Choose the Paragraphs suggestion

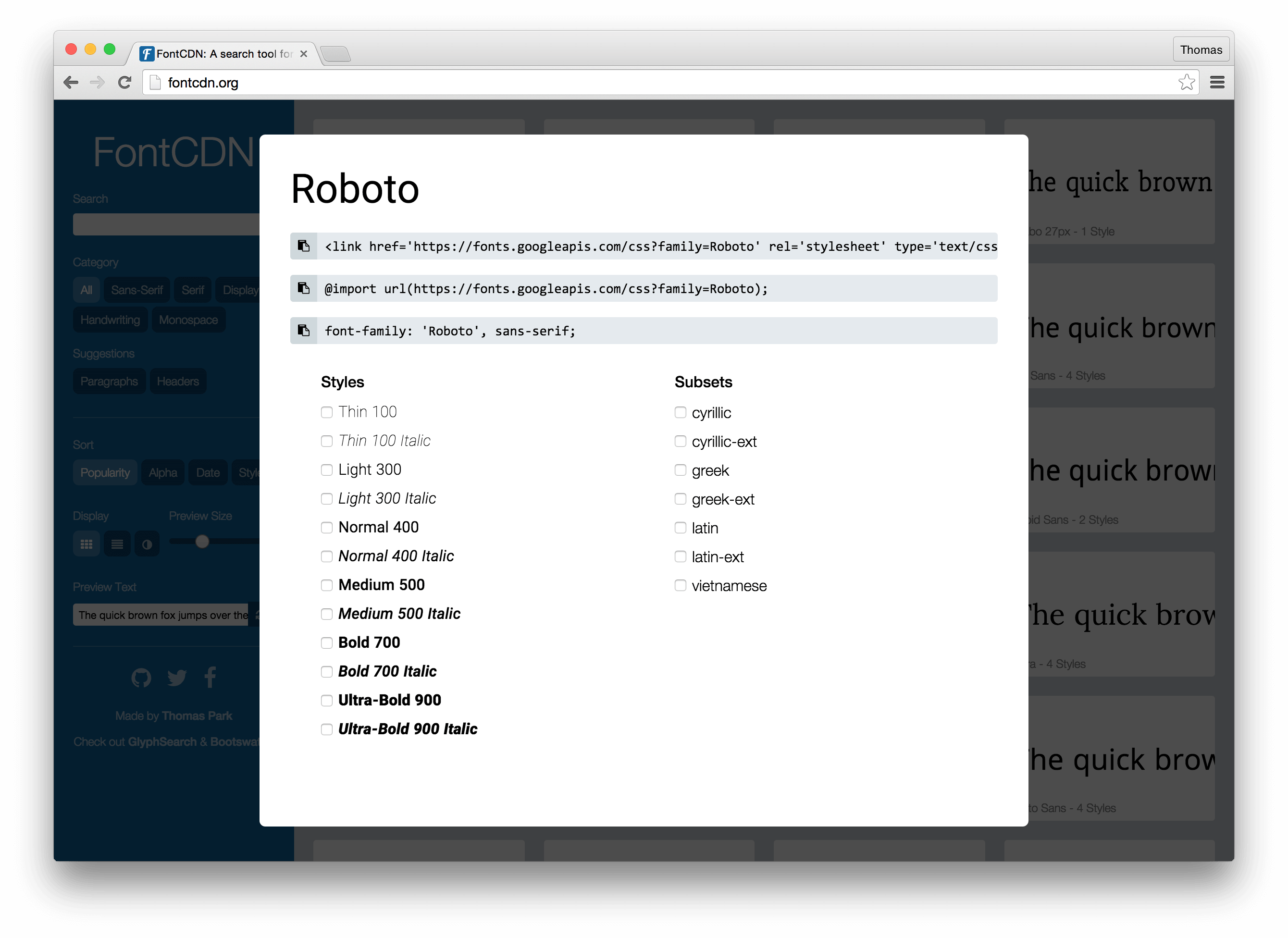(x=109, y=381)
